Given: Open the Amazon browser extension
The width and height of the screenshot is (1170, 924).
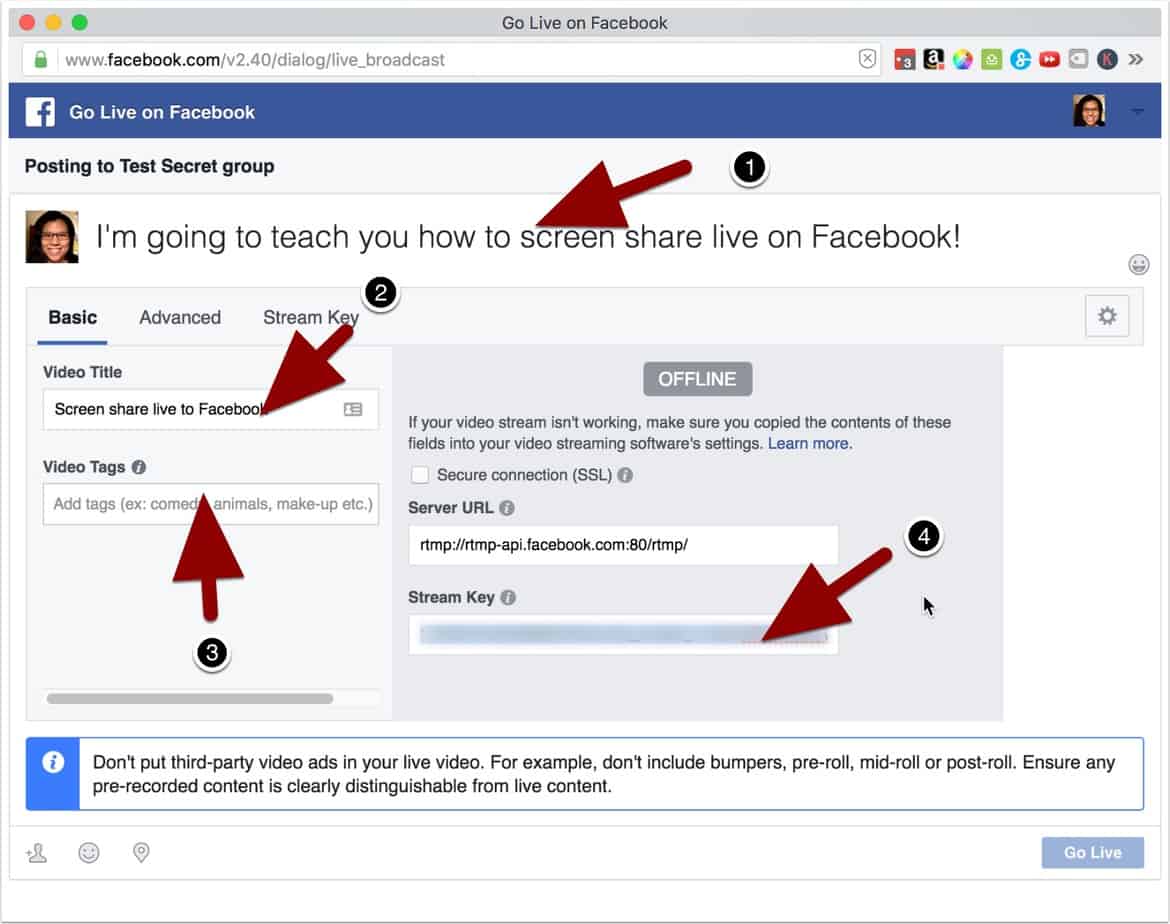Looking at the screenshot, I should click(x=933, y=59).
